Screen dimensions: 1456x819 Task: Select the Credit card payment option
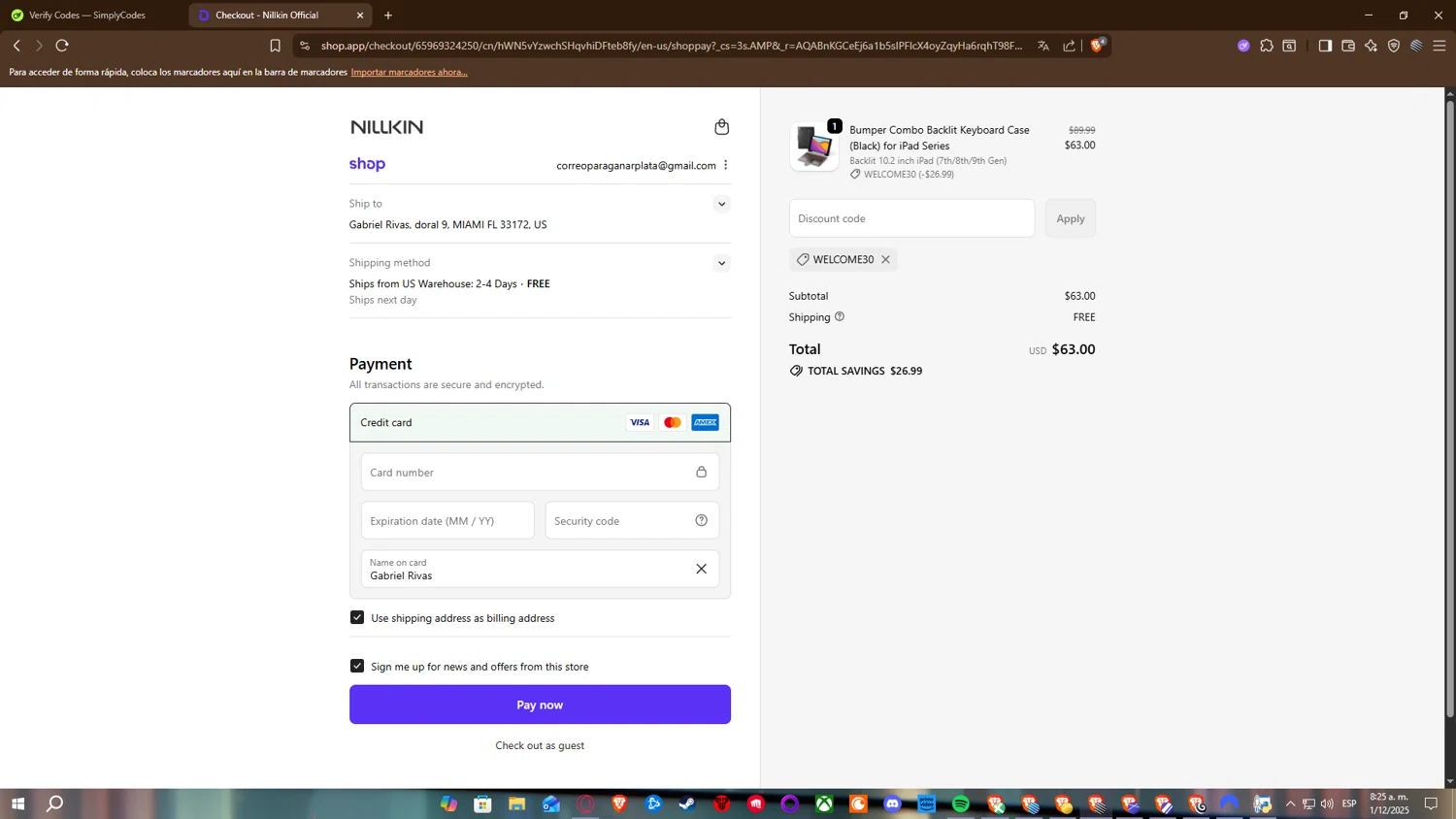[x=540, y=422]
